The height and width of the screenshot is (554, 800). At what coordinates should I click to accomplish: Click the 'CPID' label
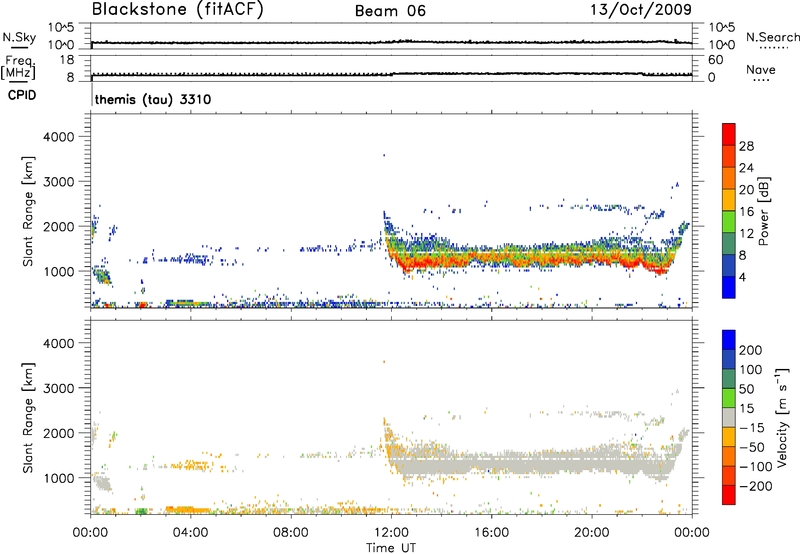point(22,95)
